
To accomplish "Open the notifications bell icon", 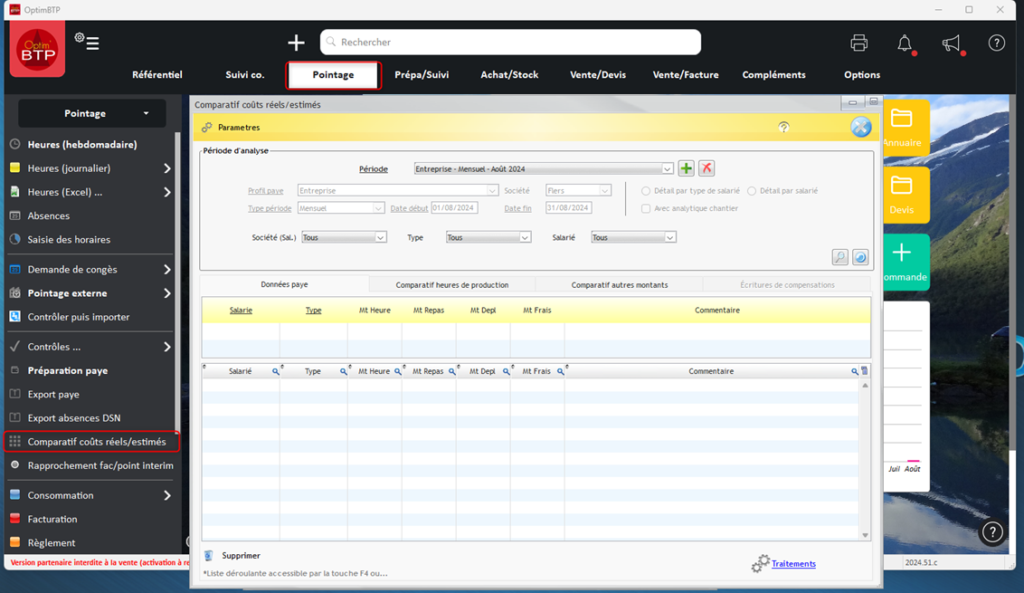I will (904, 43).
